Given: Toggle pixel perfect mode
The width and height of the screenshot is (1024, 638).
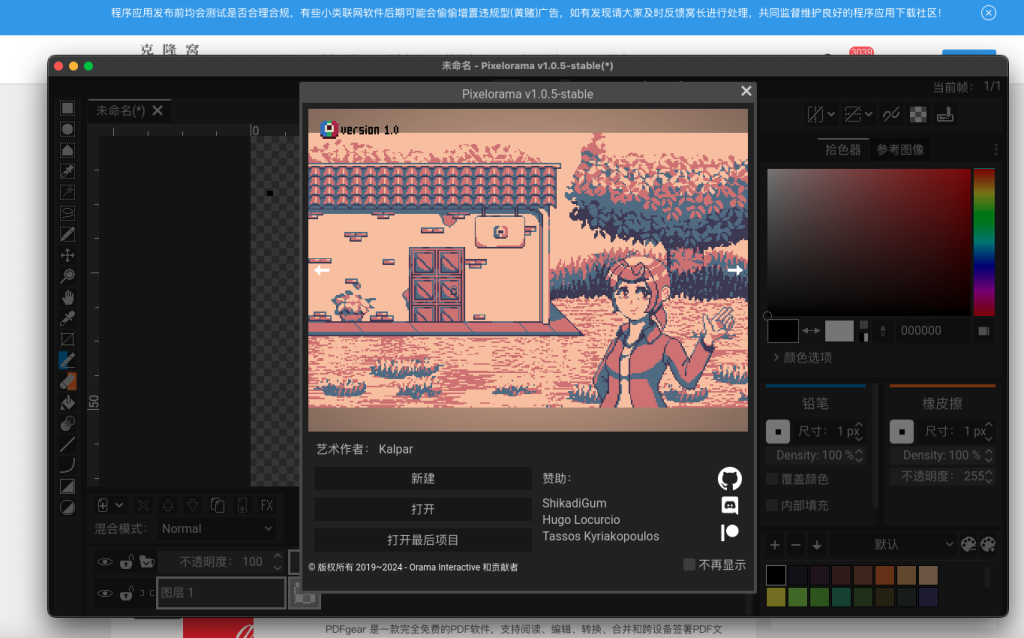Looking at the screenshot, I should pyautogui.click(x=891, y=115).
